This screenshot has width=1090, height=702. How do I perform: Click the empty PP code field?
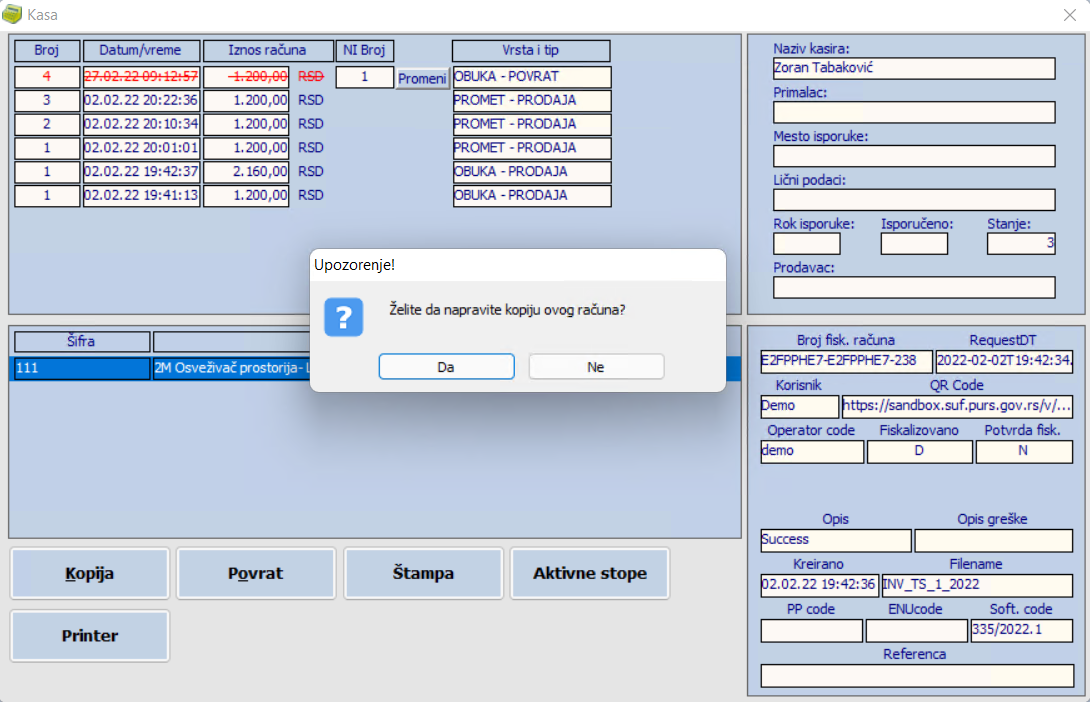811,630
